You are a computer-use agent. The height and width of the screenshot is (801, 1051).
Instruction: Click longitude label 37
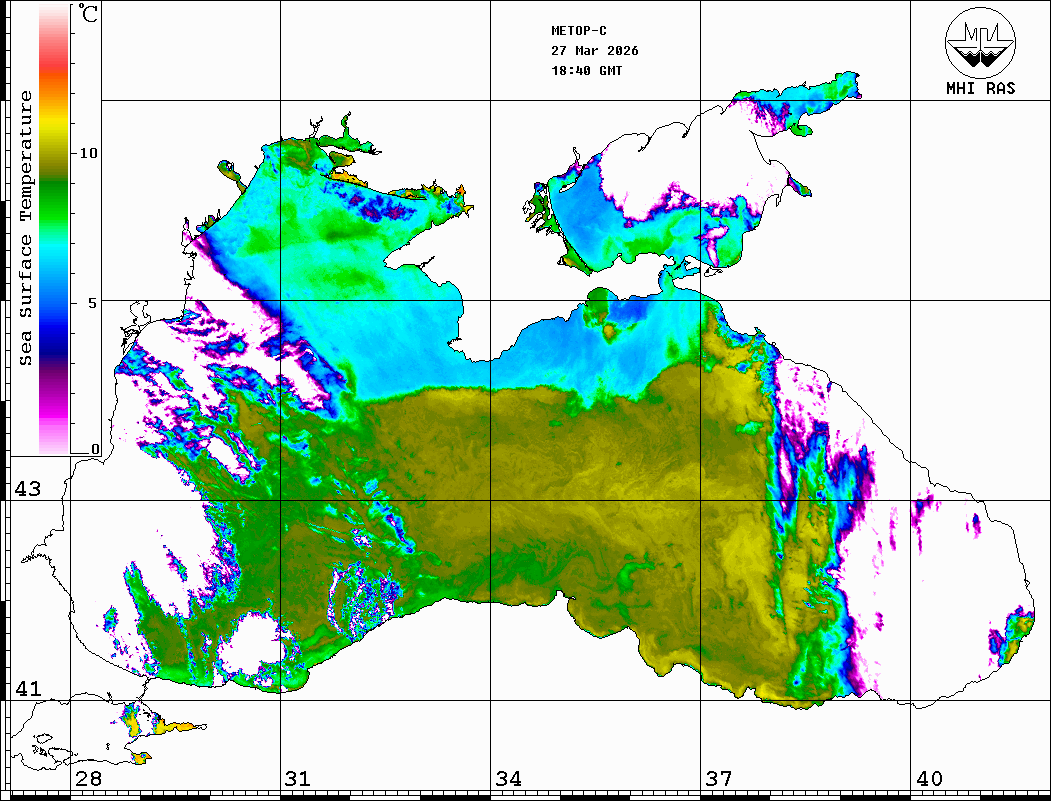(x=717, y=779)
